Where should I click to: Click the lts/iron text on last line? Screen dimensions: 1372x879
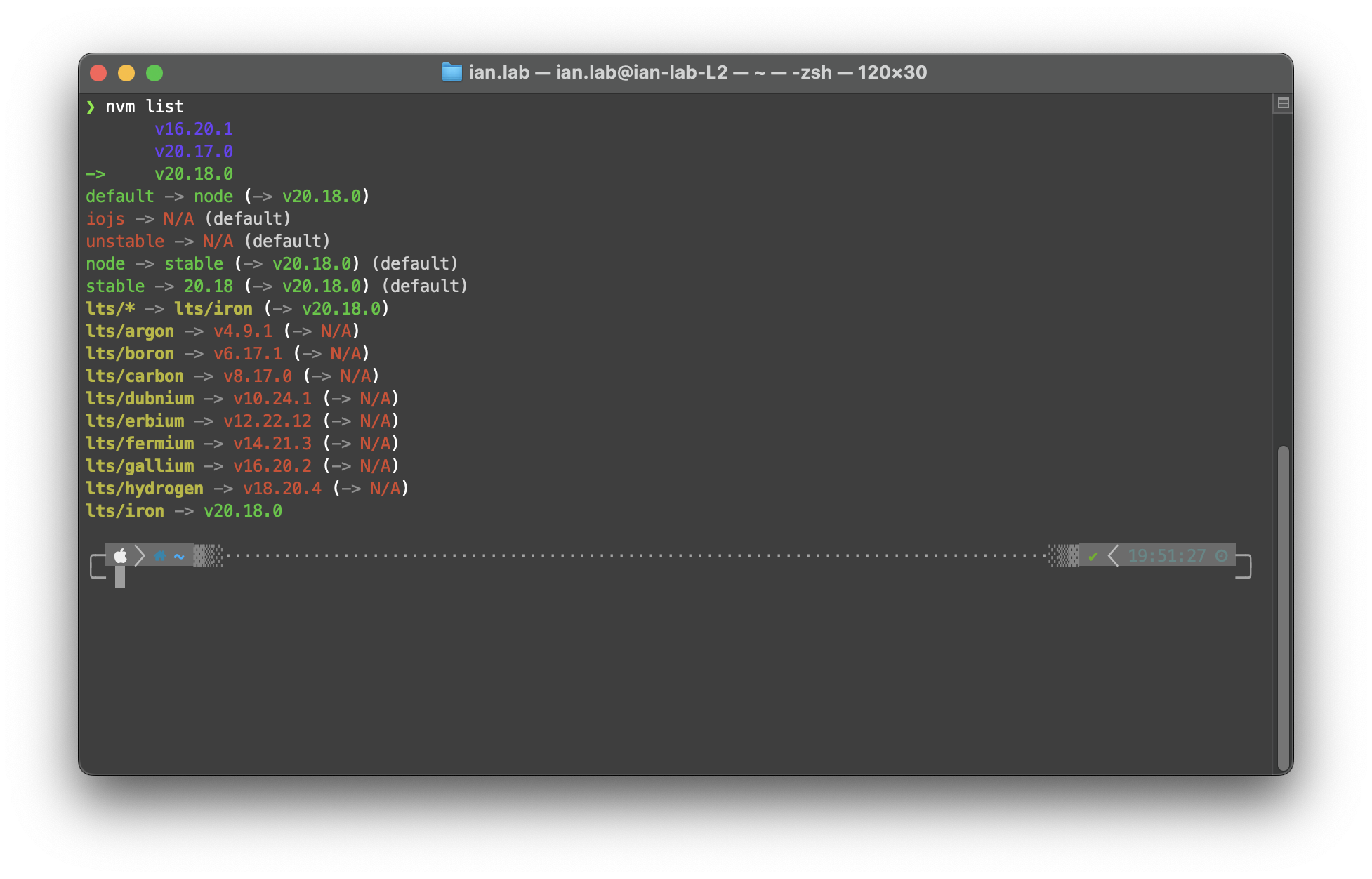click(125, 511)
